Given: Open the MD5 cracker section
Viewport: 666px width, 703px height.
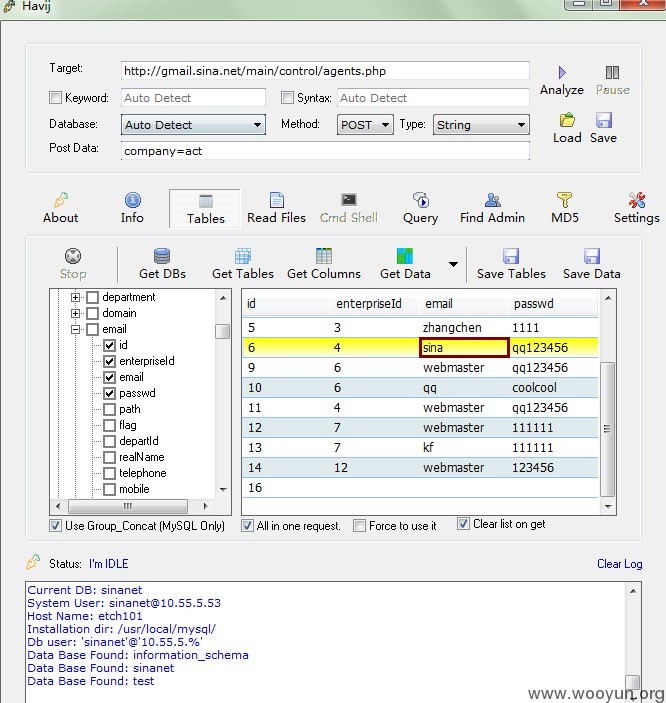Looking at the screenshot, I should click(565, 208).
